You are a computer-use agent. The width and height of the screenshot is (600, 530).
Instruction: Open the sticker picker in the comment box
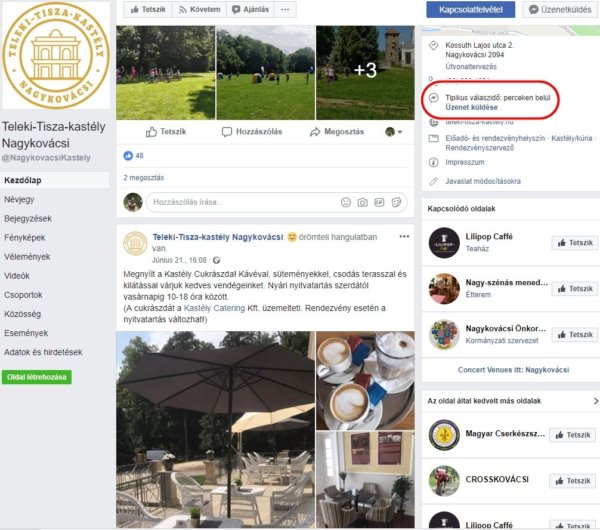(x=397, y=202)
